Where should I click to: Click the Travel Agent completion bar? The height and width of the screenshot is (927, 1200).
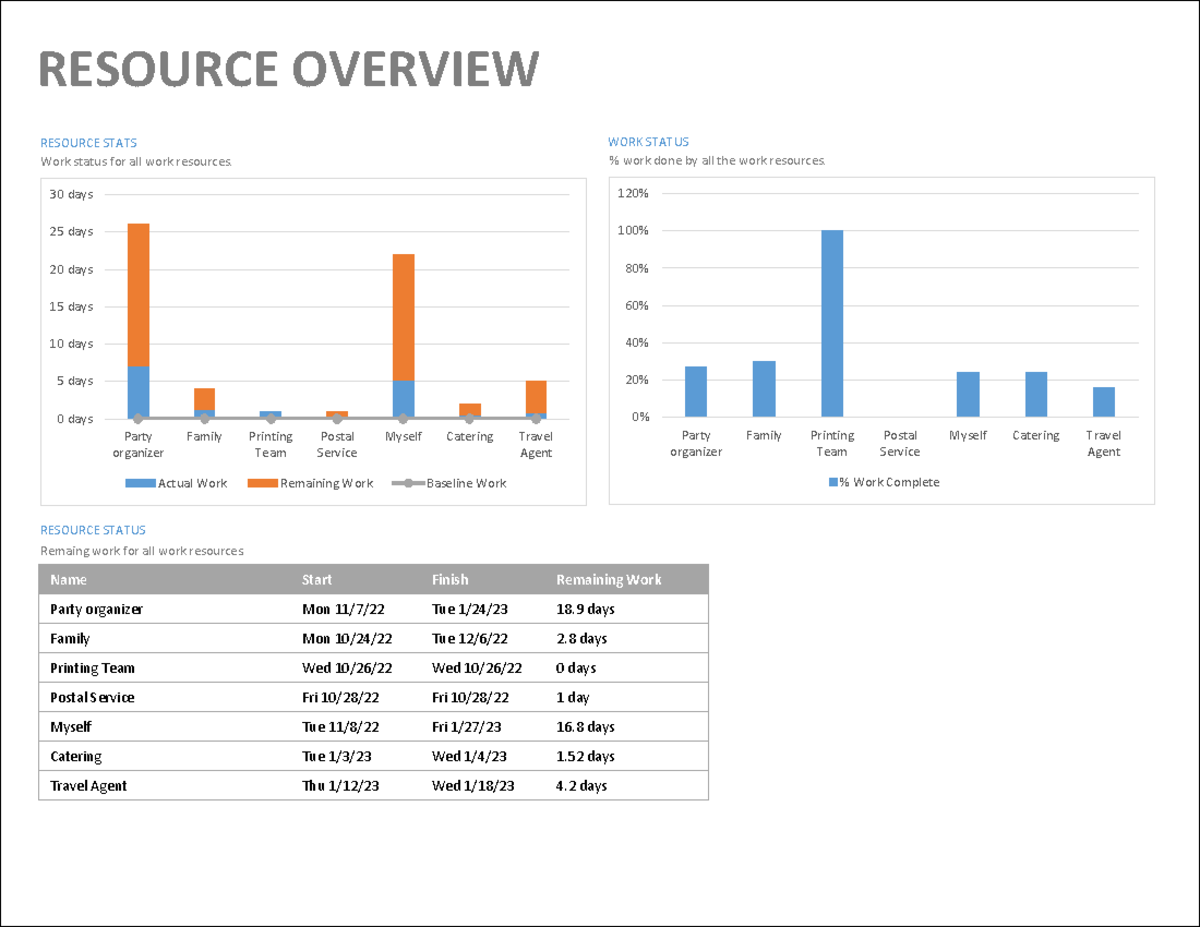[x=1102, y=400]
